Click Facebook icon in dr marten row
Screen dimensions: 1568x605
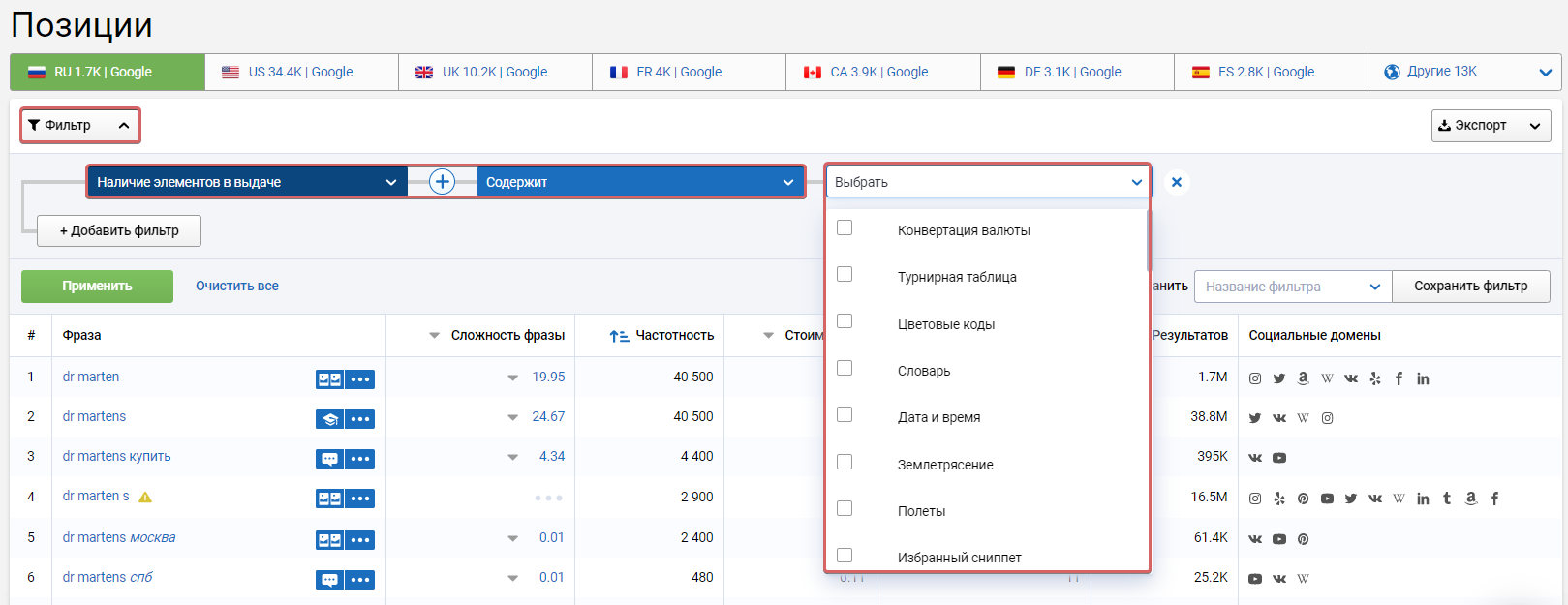pyautogui.click(x=1399, y=378)
